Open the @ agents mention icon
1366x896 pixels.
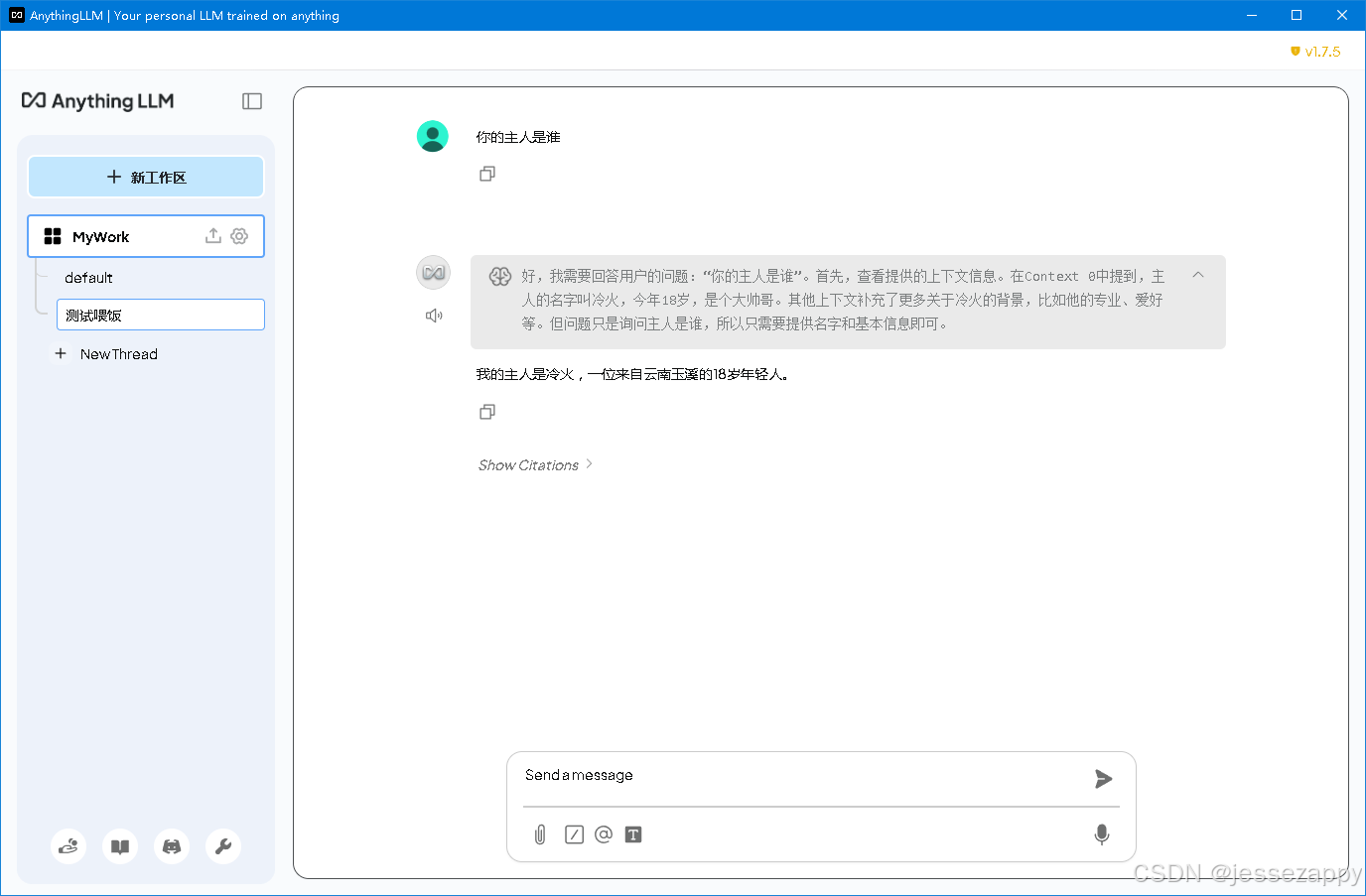(604, 834)
